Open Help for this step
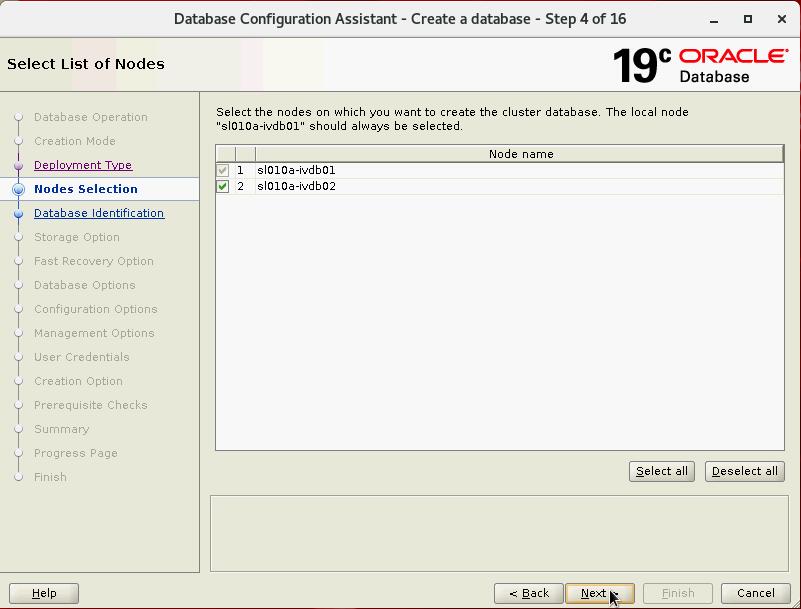The width and height of the screenshot is (801, 609). (44, 593)
